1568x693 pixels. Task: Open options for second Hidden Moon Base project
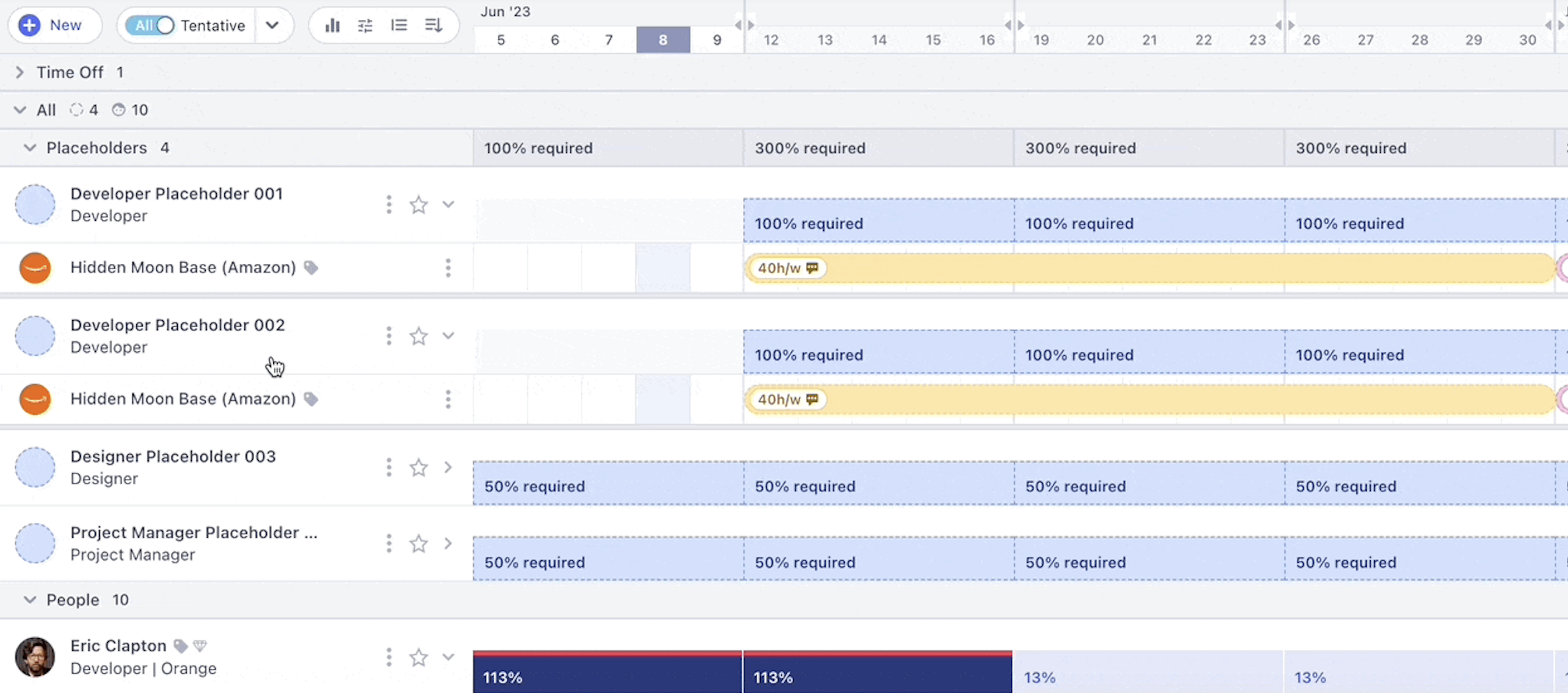click(x=448, y=399)
